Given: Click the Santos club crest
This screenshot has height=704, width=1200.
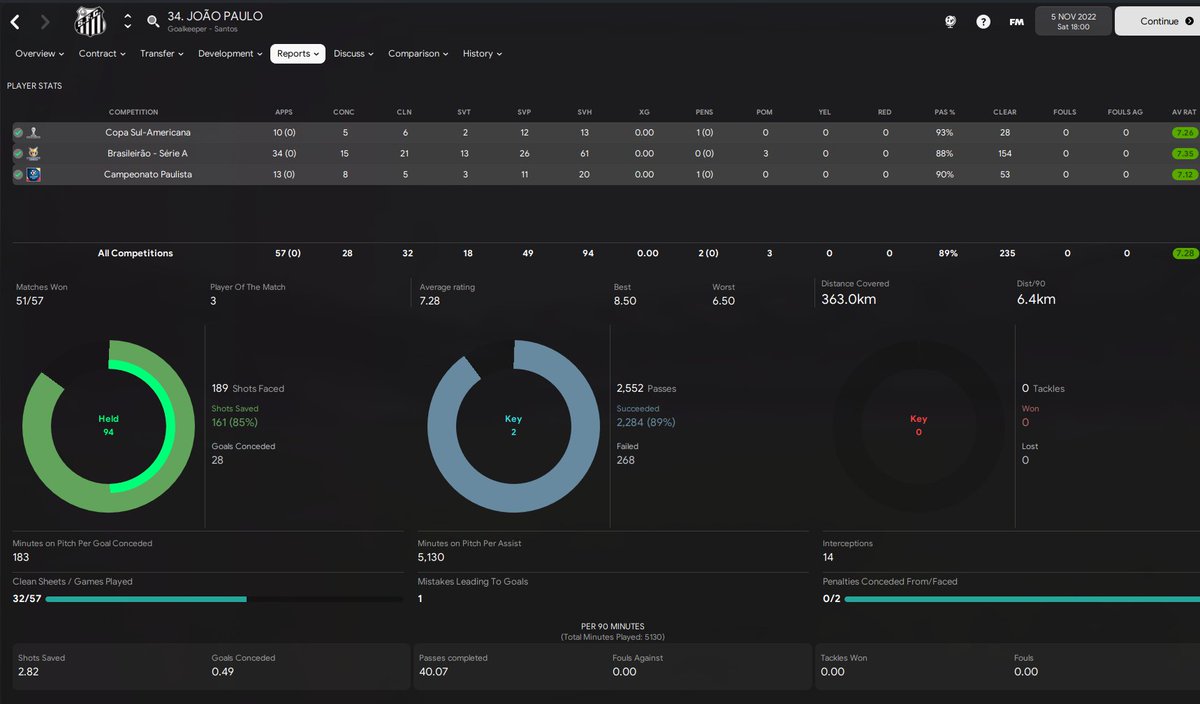Looking at the screenshot, I should pyautogui.click(x=90, y=19).
